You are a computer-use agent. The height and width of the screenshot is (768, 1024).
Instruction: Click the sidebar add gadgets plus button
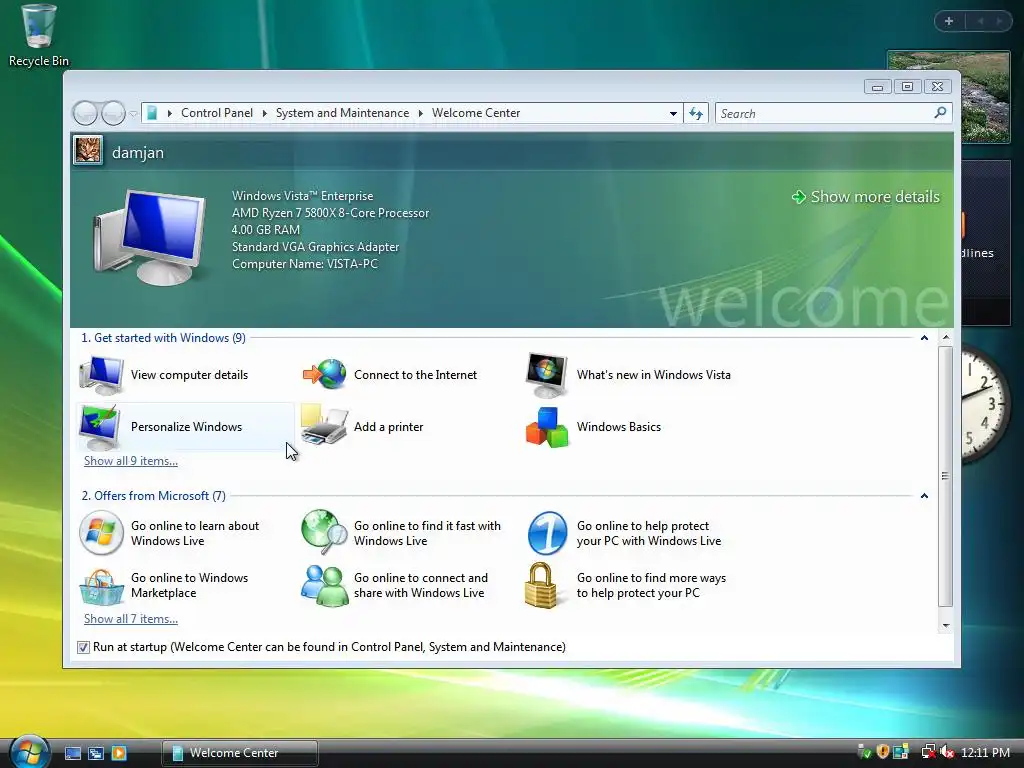pos(949,21)
